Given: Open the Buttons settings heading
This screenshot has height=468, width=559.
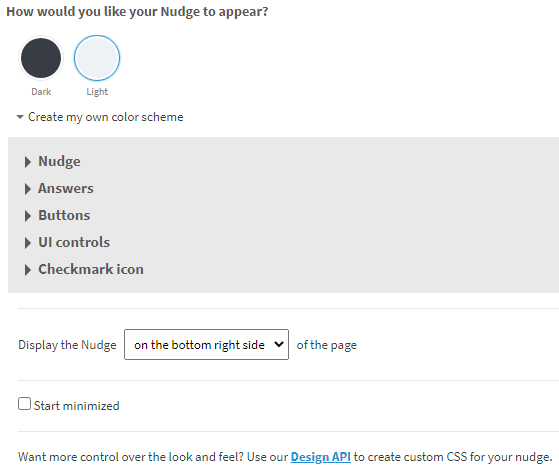Looking at the screenshot, I should pos(64,215).
